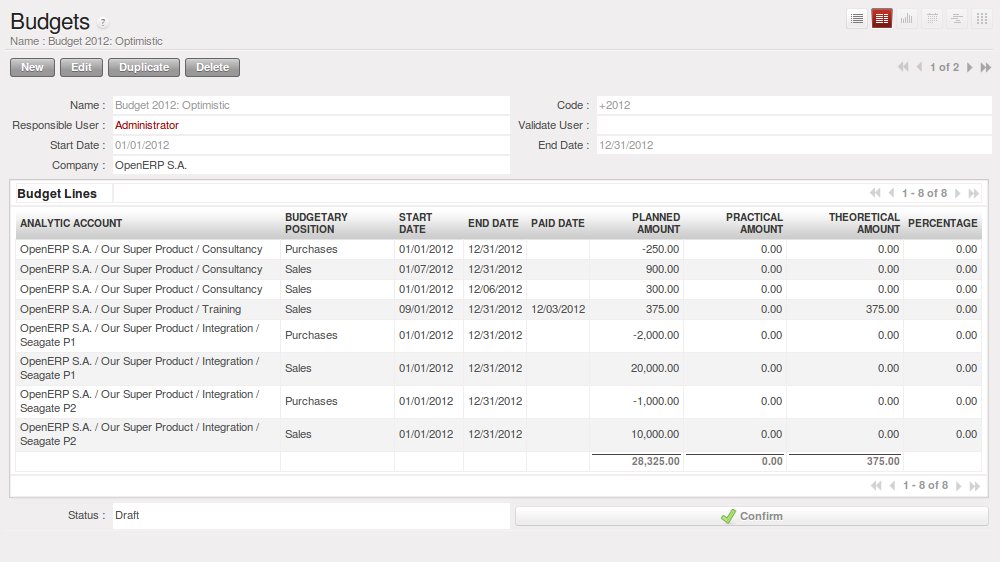
Task: Select the Seagate P2 Purchases row
Action: [x=499, y=401]
